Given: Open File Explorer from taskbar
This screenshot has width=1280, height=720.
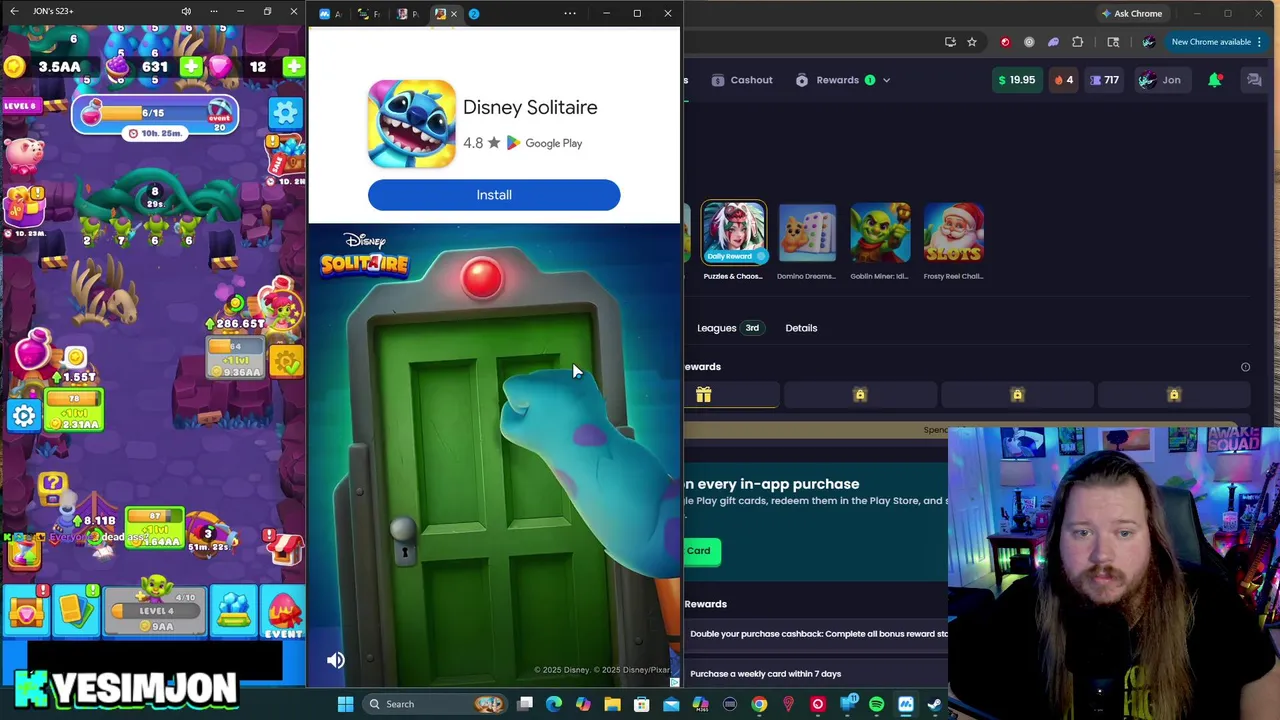Looking at the screenshot, I should 612,704.
